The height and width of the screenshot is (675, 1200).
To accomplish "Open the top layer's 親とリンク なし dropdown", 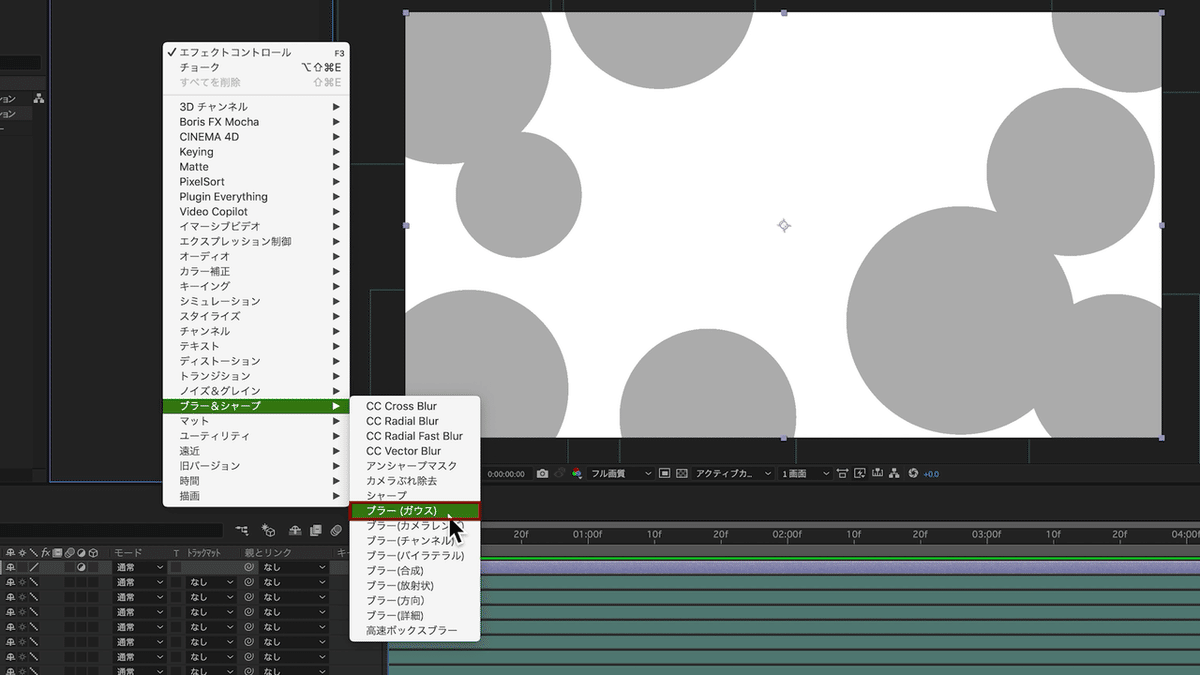I will (x=294, y=567).
